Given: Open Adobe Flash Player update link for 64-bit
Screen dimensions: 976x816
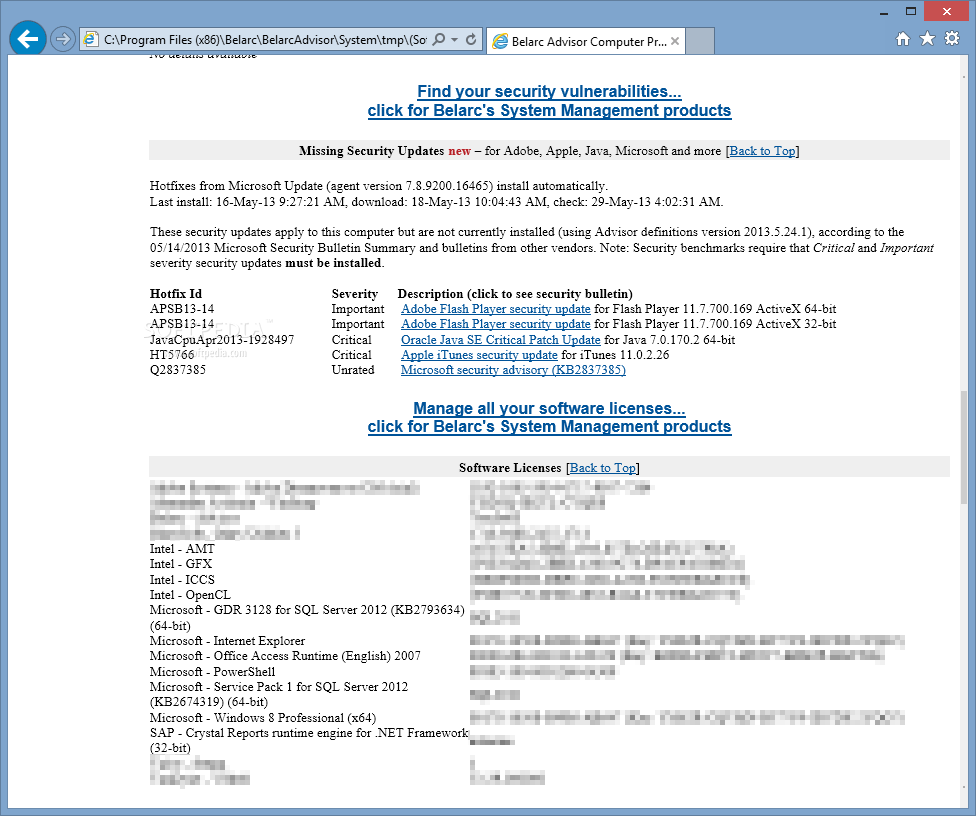Looking at the screenshot, I should [x=495, y=309].
